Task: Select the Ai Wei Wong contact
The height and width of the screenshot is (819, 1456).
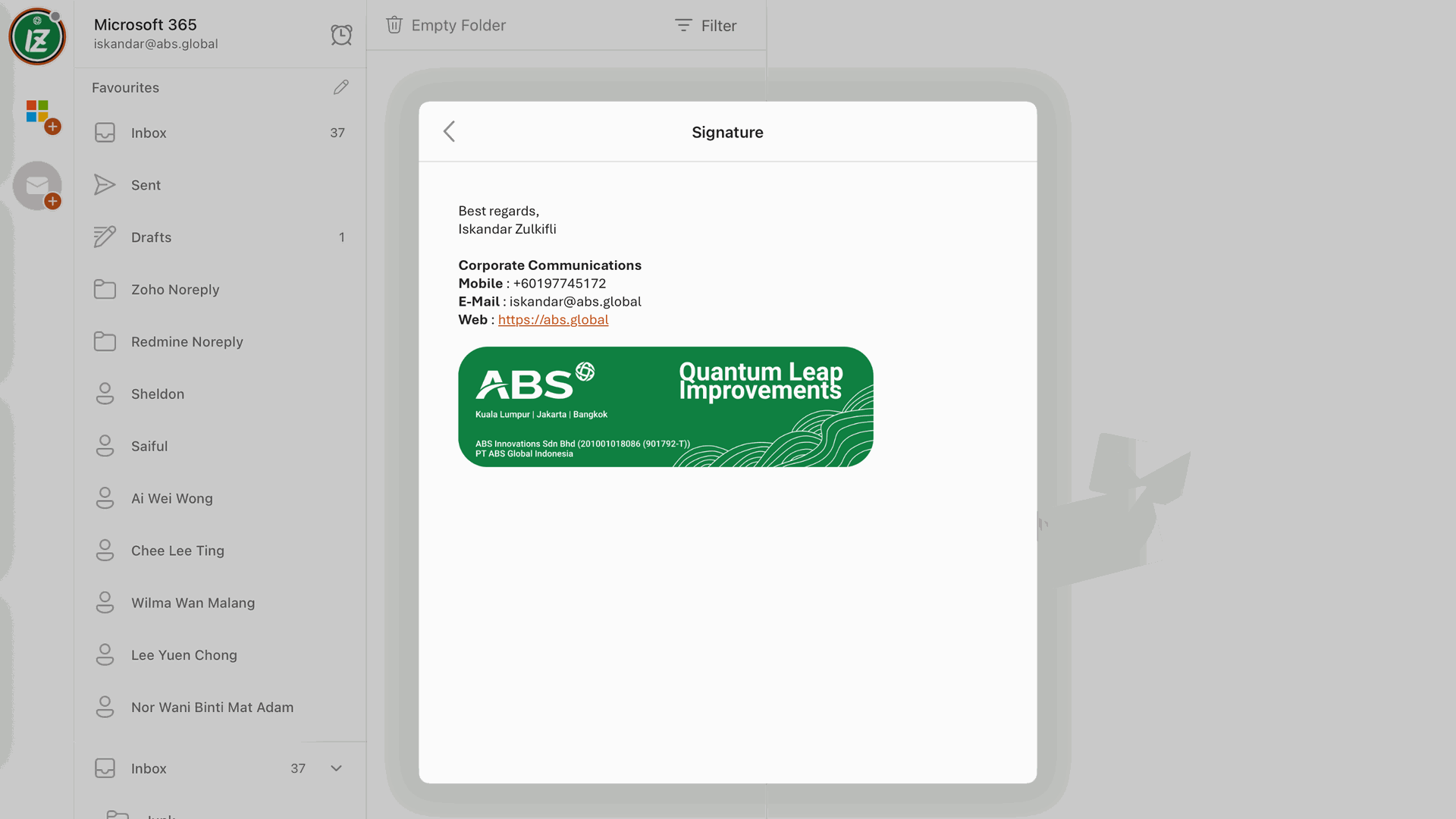Action: point(172,498)
